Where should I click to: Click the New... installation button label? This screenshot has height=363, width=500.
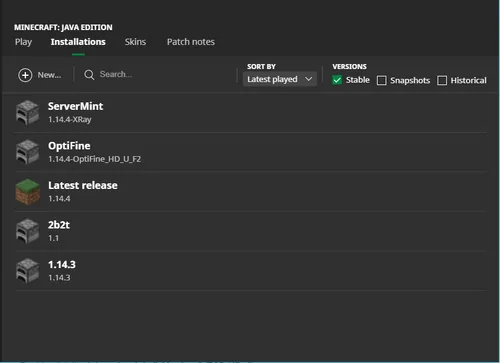[x=49, y=75]
